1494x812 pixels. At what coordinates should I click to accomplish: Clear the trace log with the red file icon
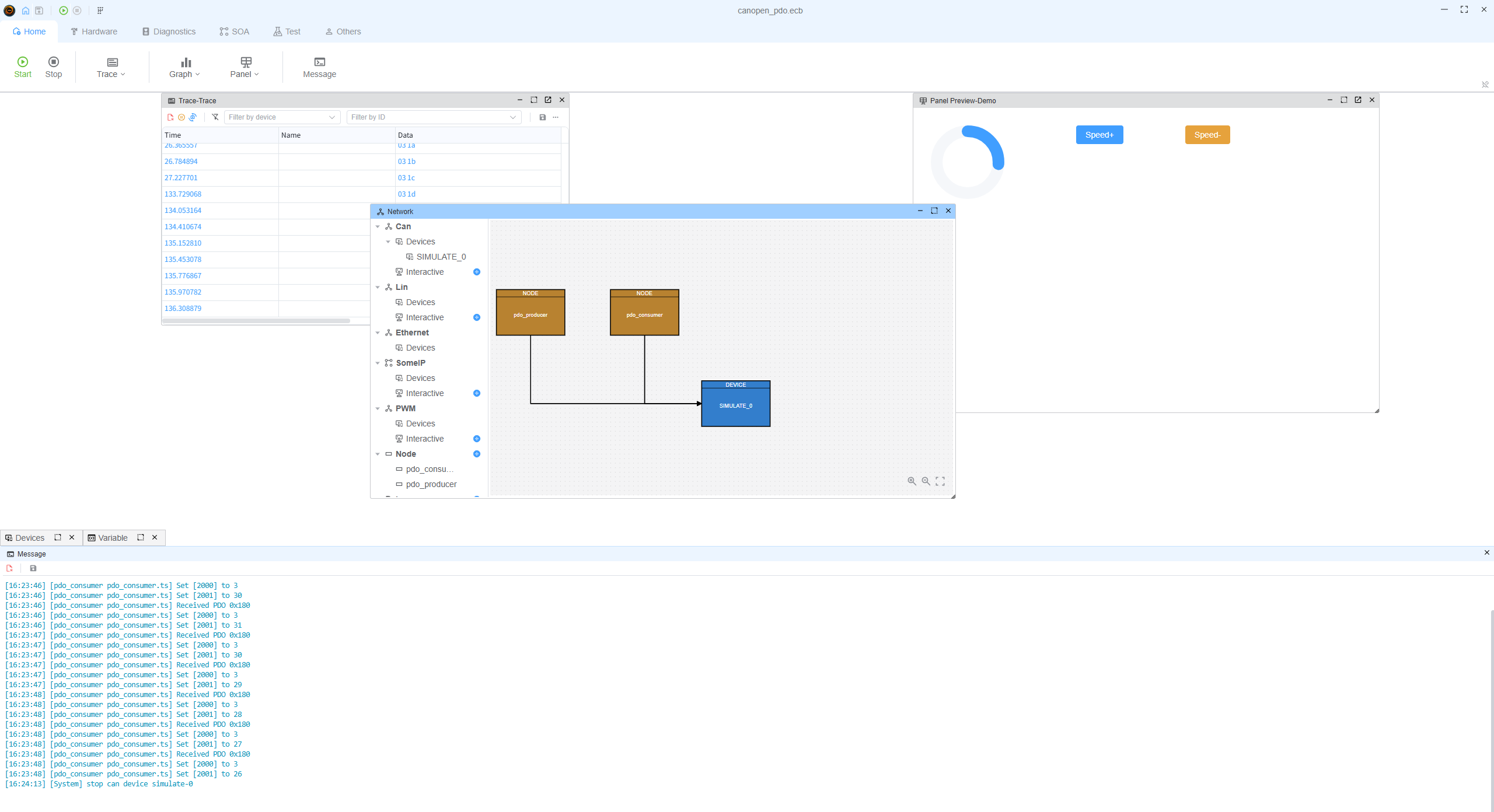170,117
